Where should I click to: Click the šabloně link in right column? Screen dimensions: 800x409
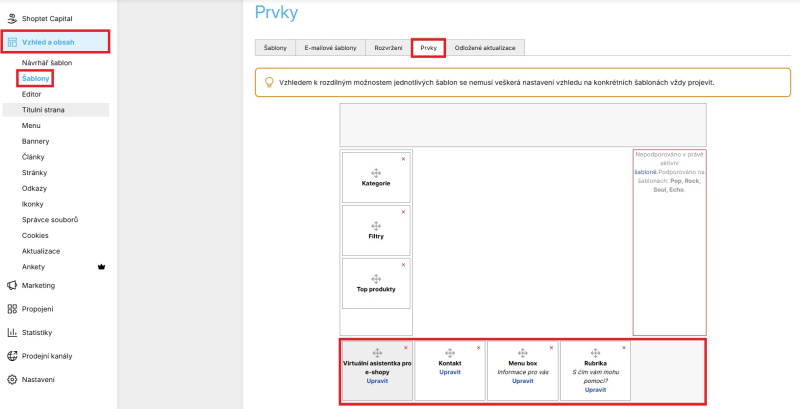[645, 172]
